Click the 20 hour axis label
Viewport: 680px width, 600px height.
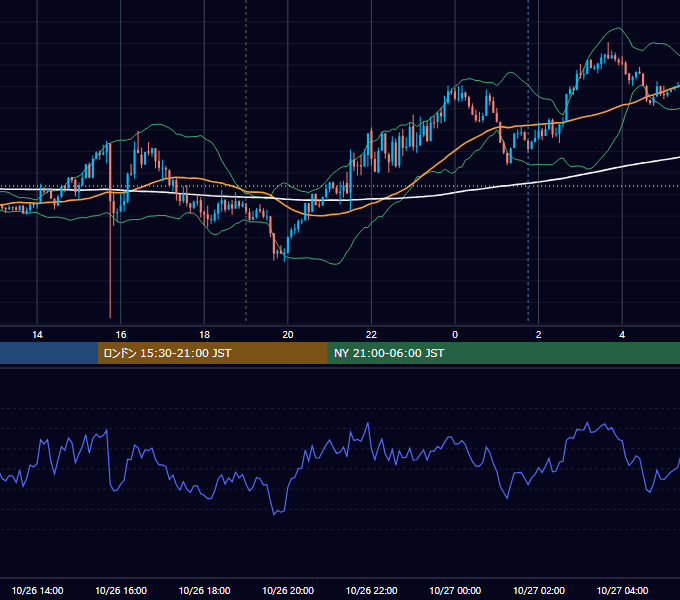(288, 335)
